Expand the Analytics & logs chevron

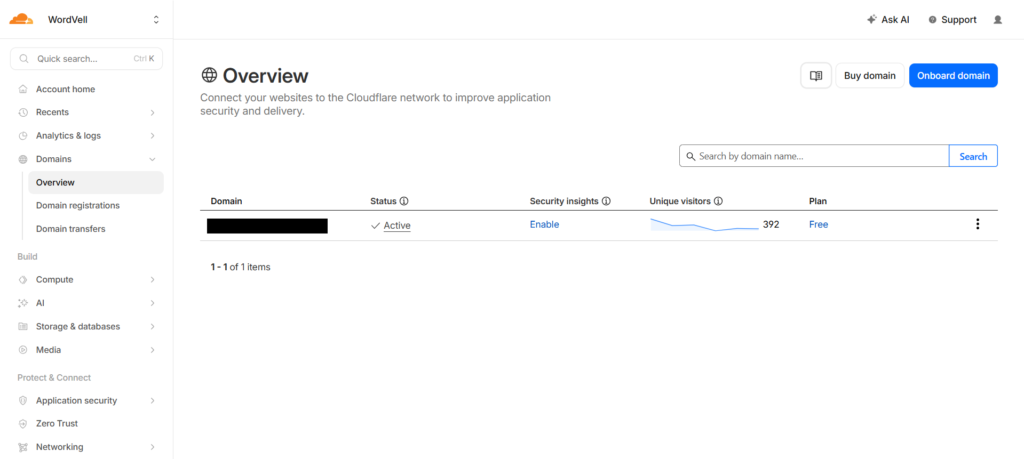point(152,136)
